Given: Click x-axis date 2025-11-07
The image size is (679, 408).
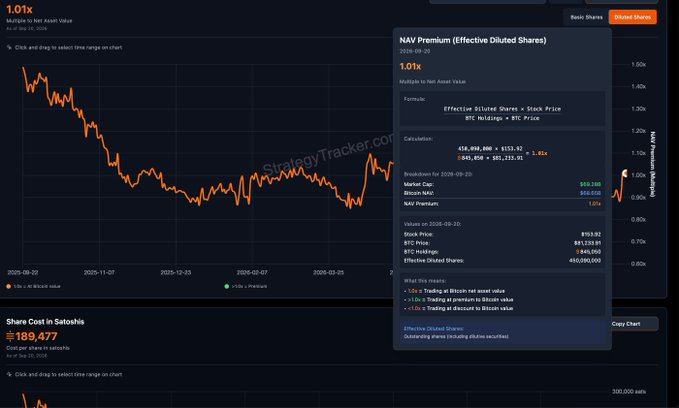Looking at the screenshot, I should [99, 272].
